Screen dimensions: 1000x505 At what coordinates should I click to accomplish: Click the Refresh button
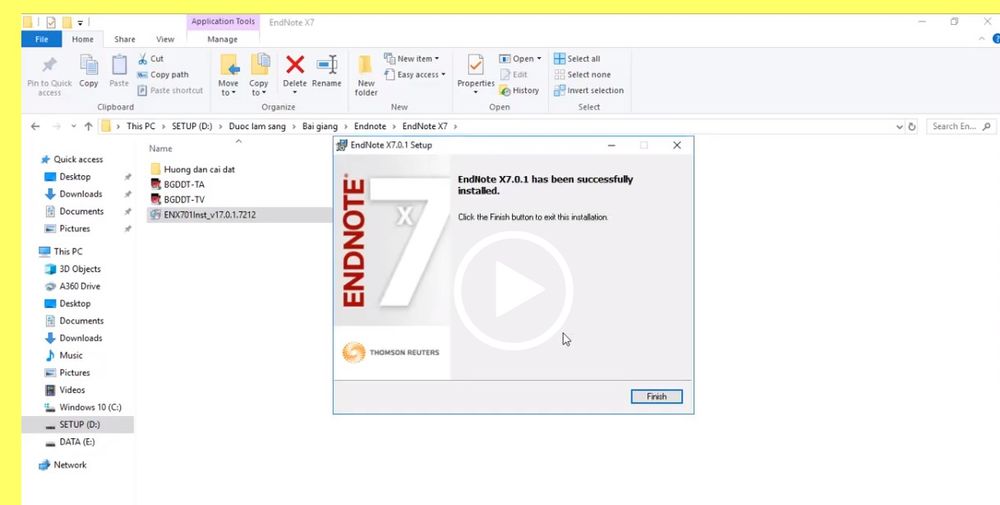[912, 127]
